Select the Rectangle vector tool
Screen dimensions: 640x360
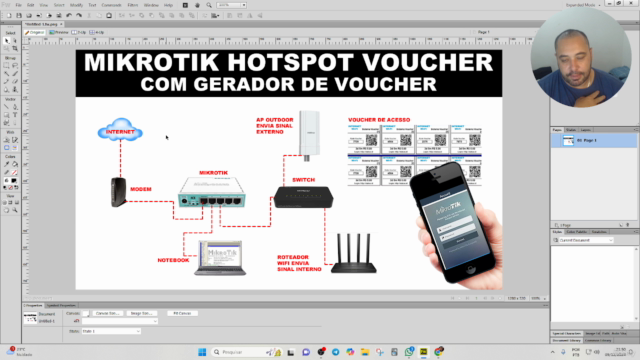pyautogui.click(x=7, y=115)
